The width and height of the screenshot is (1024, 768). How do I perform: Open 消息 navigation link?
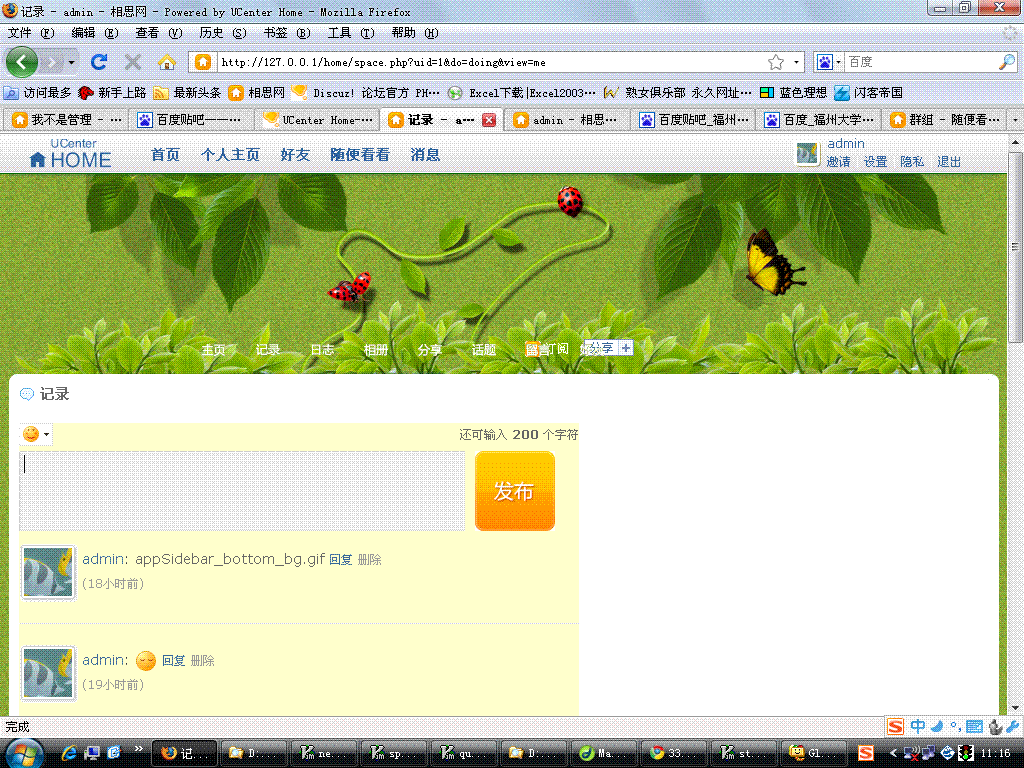coord(424,155)
